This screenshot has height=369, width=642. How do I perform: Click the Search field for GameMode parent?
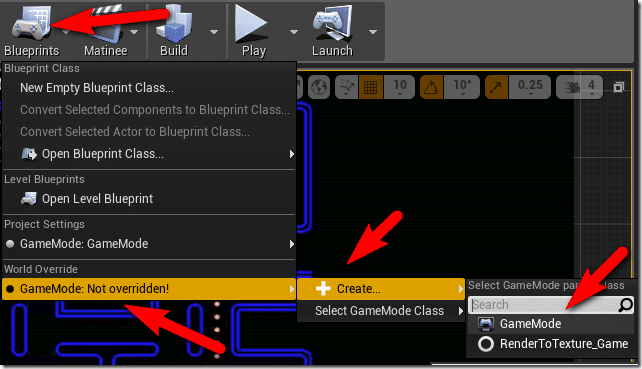[551, 305]
